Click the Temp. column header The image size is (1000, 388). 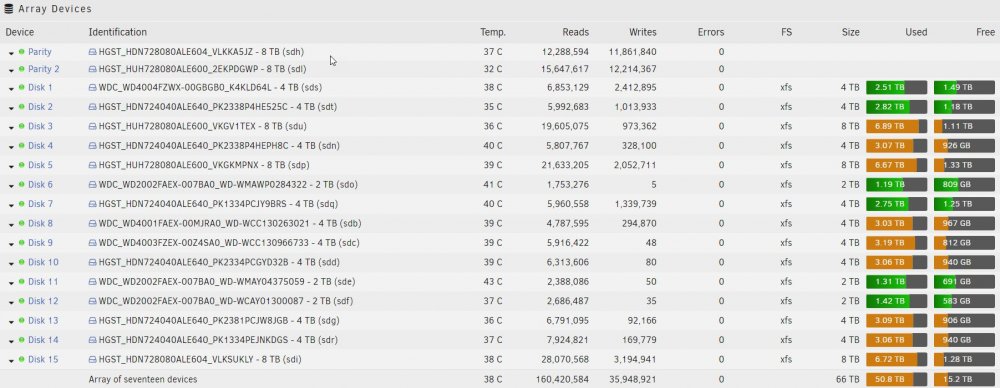point(493,32)
